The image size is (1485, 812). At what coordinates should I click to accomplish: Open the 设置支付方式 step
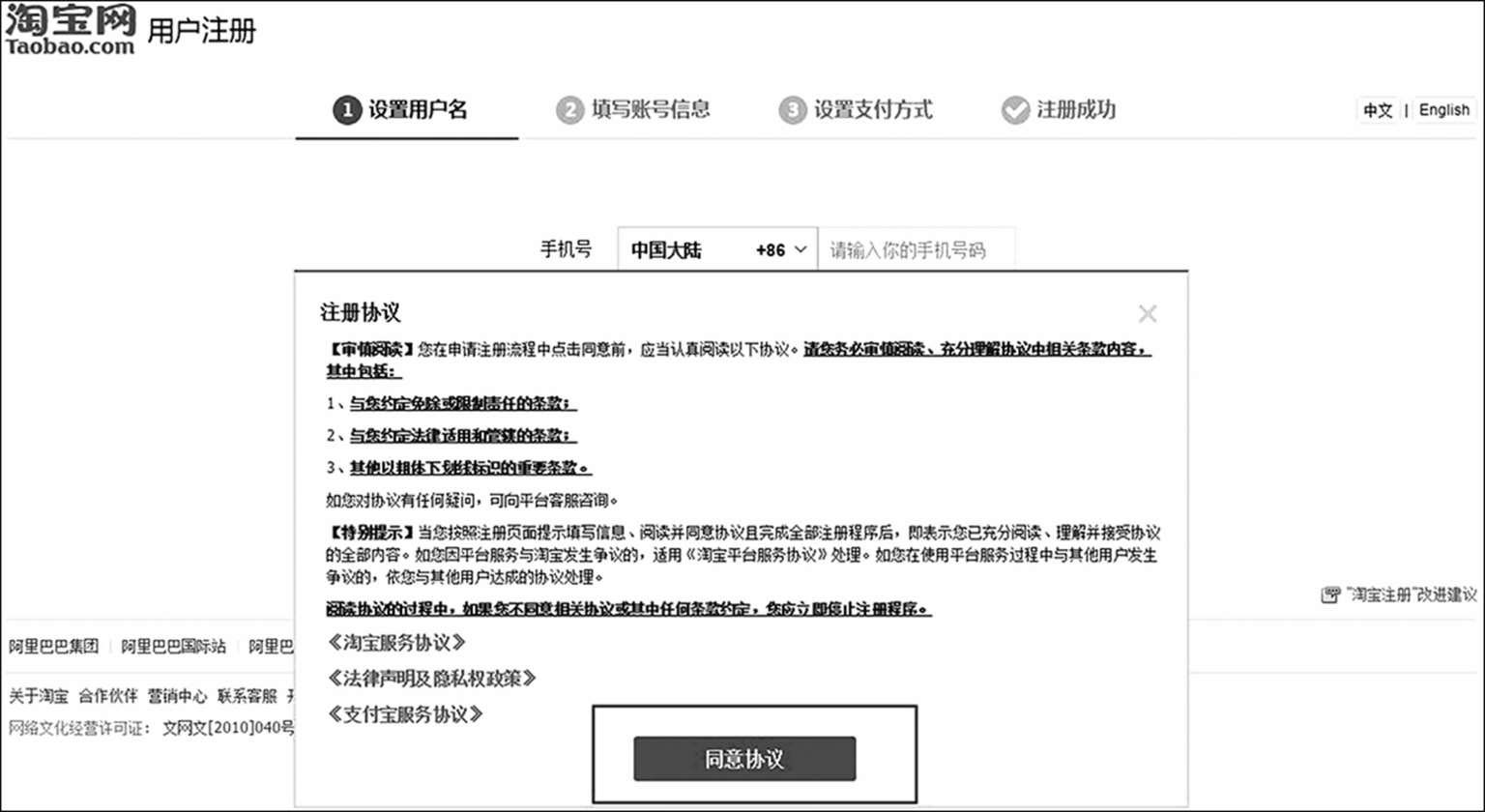pos(857,110)
